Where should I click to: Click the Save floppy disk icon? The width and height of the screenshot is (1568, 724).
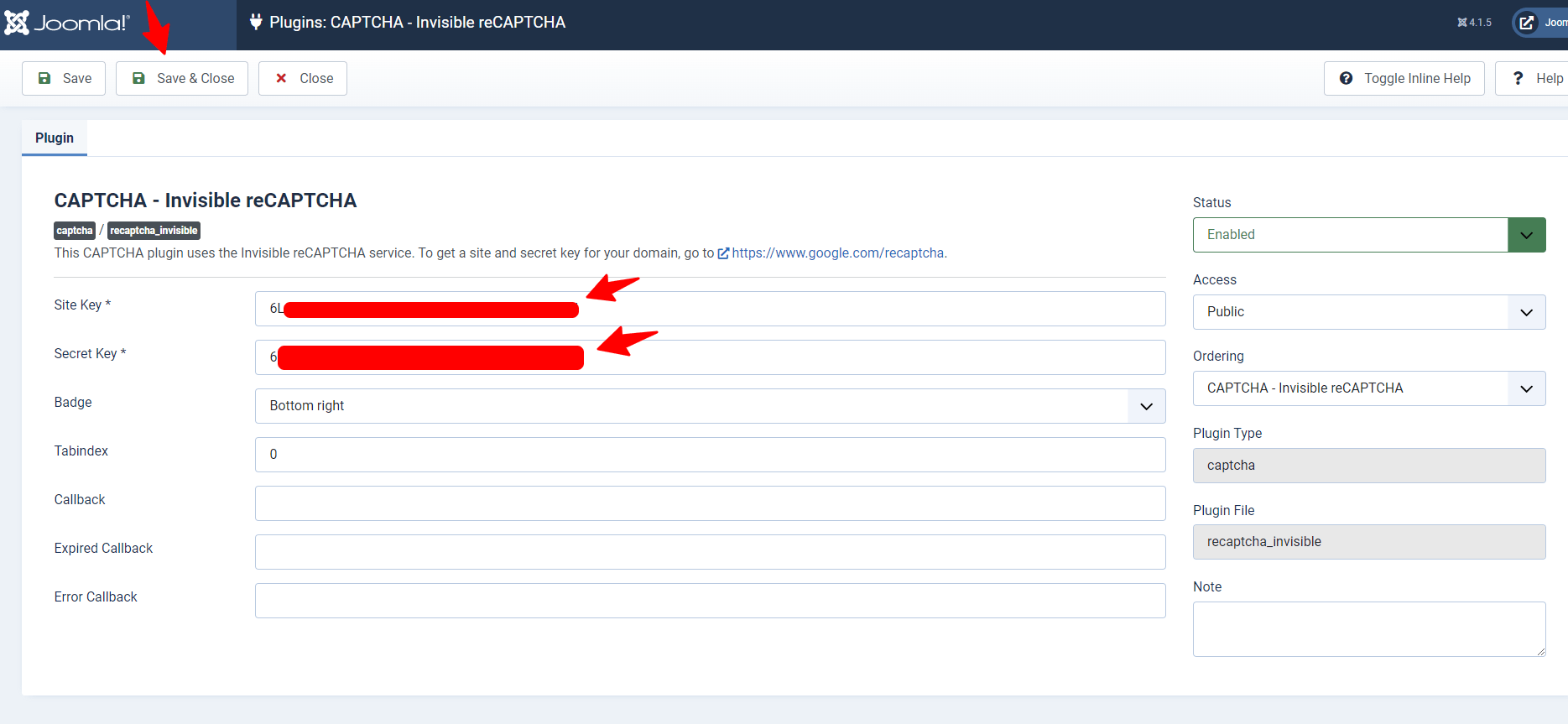(x=45, y=78)
